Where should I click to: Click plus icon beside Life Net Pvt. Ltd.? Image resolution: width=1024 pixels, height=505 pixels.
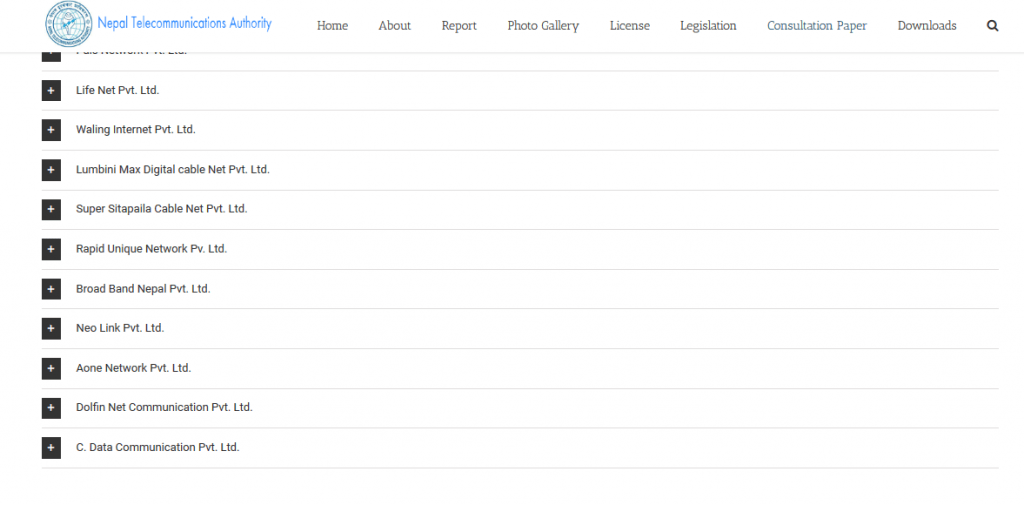(51, 91)
